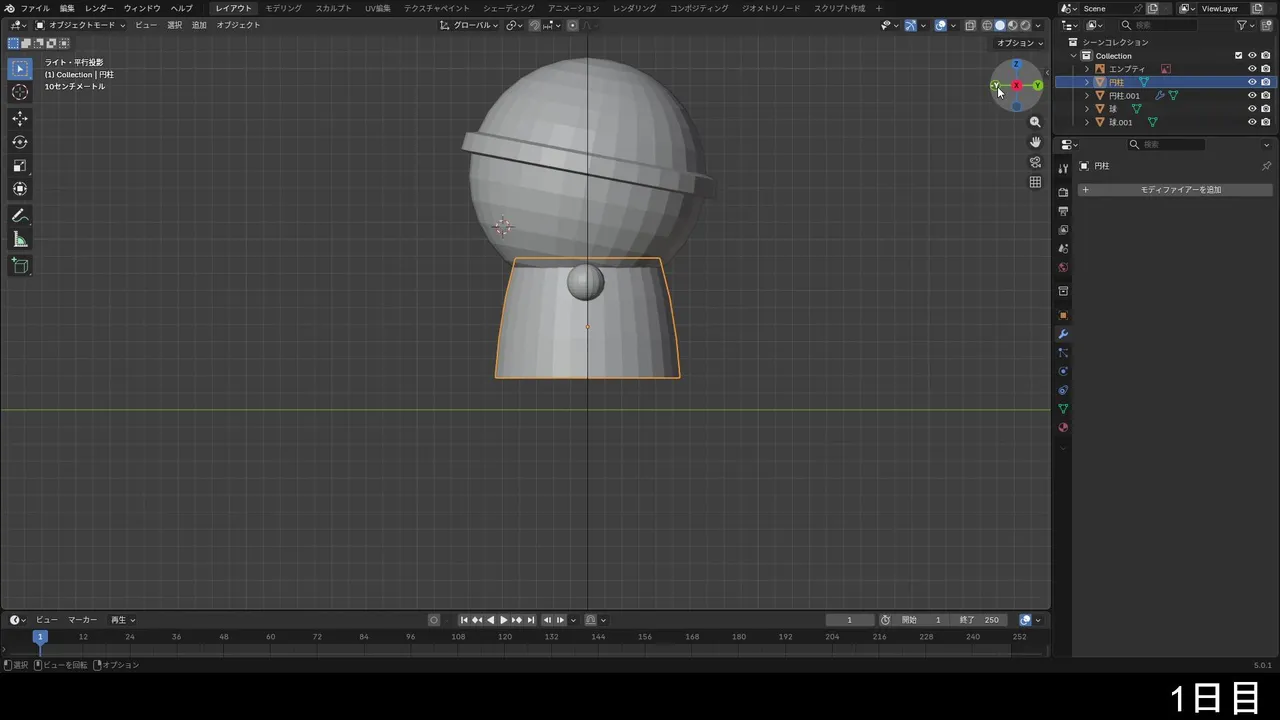The height and width of the screenshot is (720, 1280).
Task: Toggle viewport visibility of エンプティ
Action: [x=1251, y=69]
